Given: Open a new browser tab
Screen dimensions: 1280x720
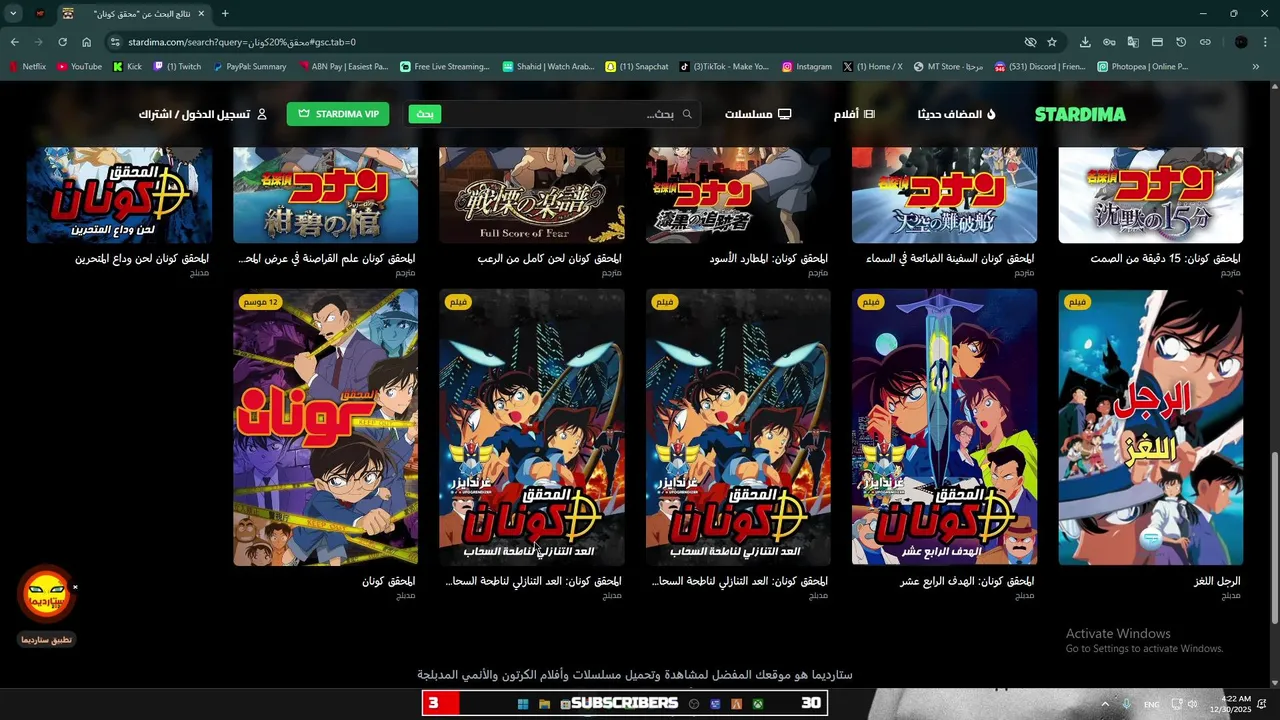Looking at the screenshot, I should [225, 14].
